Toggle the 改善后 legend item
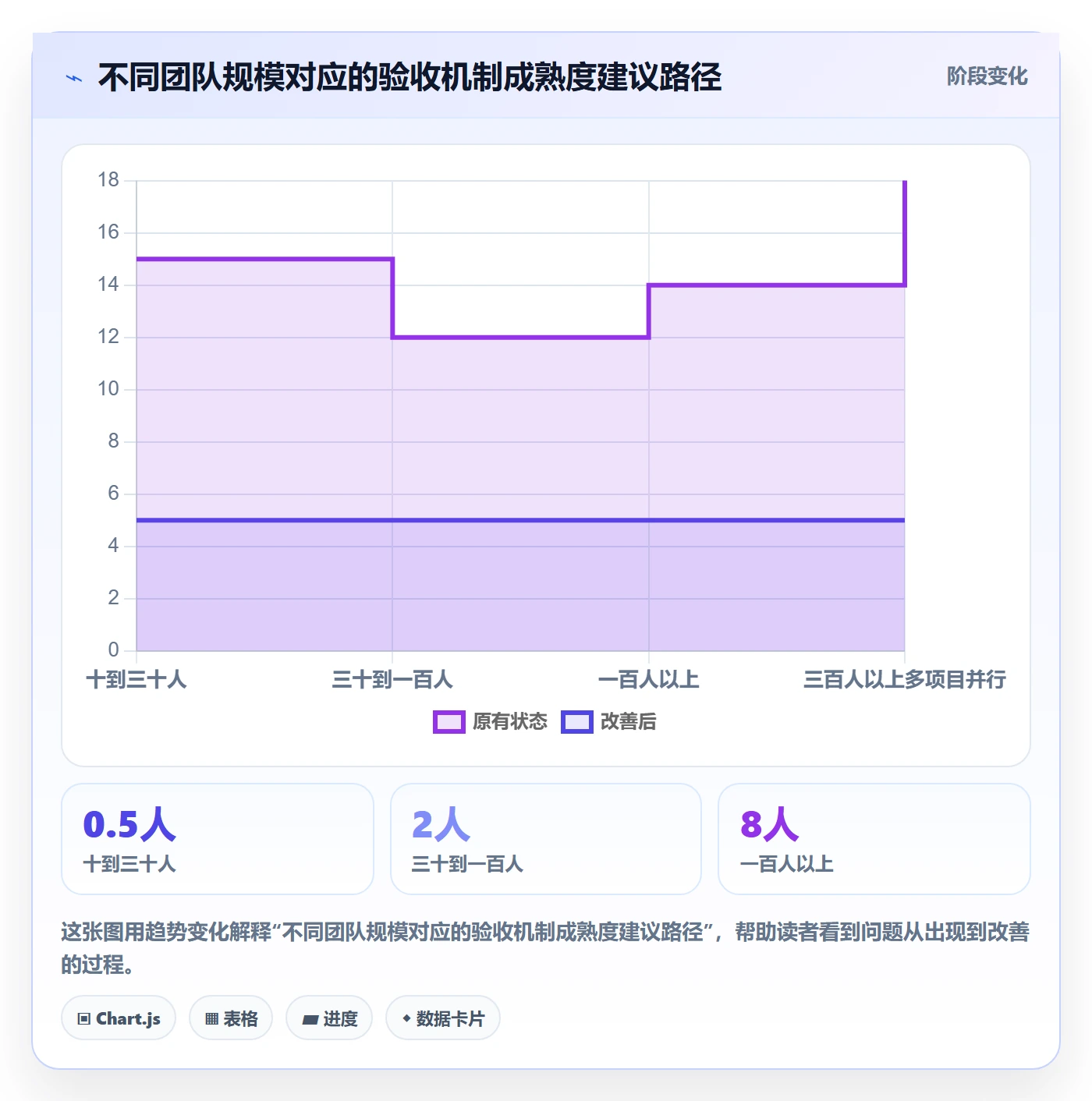The image size is (1092, 1101). pos(608,722)
